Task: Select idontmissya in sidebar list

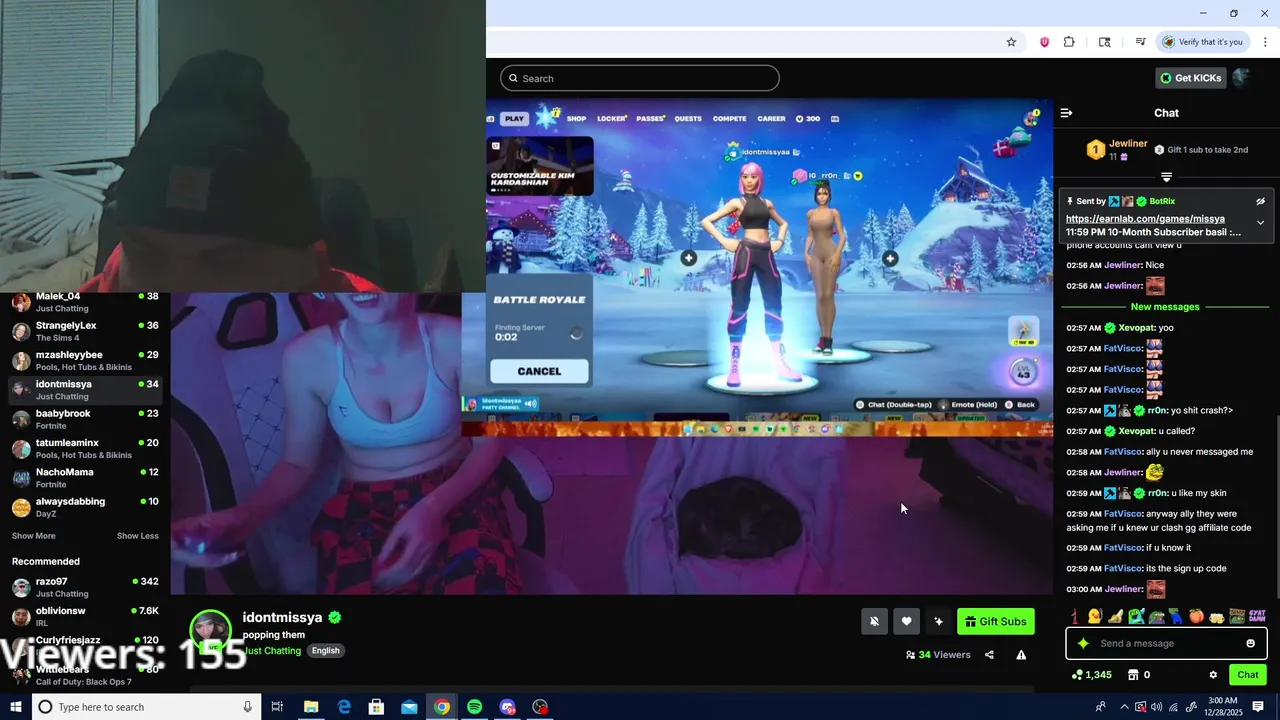Action: click(x=85, y=390)
